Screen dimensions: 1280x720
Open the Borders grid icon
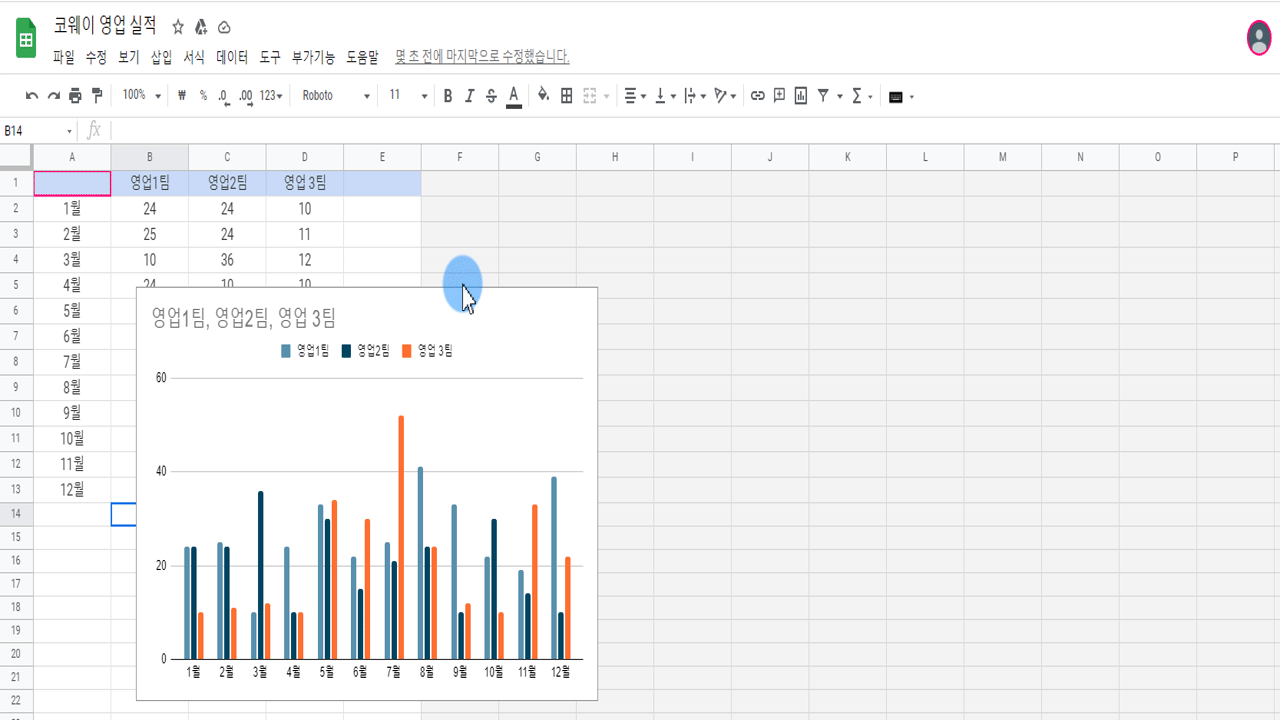click(x=567, y=96)
